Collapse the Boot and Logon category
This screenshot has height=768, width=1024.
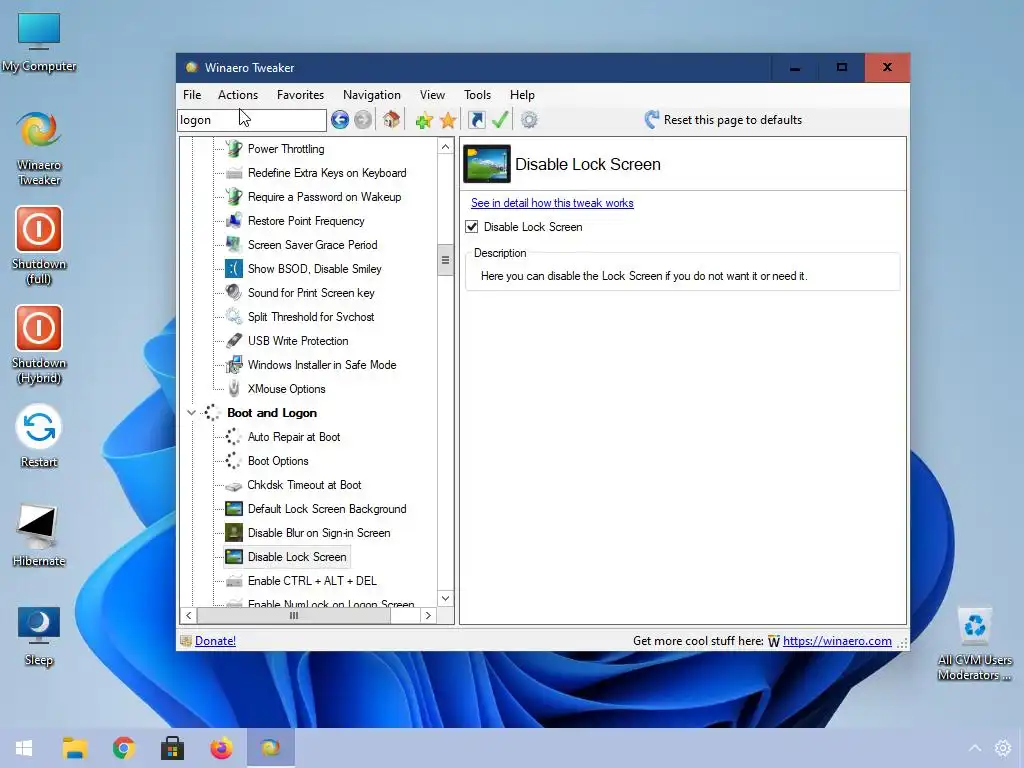(x=191, y=413)
